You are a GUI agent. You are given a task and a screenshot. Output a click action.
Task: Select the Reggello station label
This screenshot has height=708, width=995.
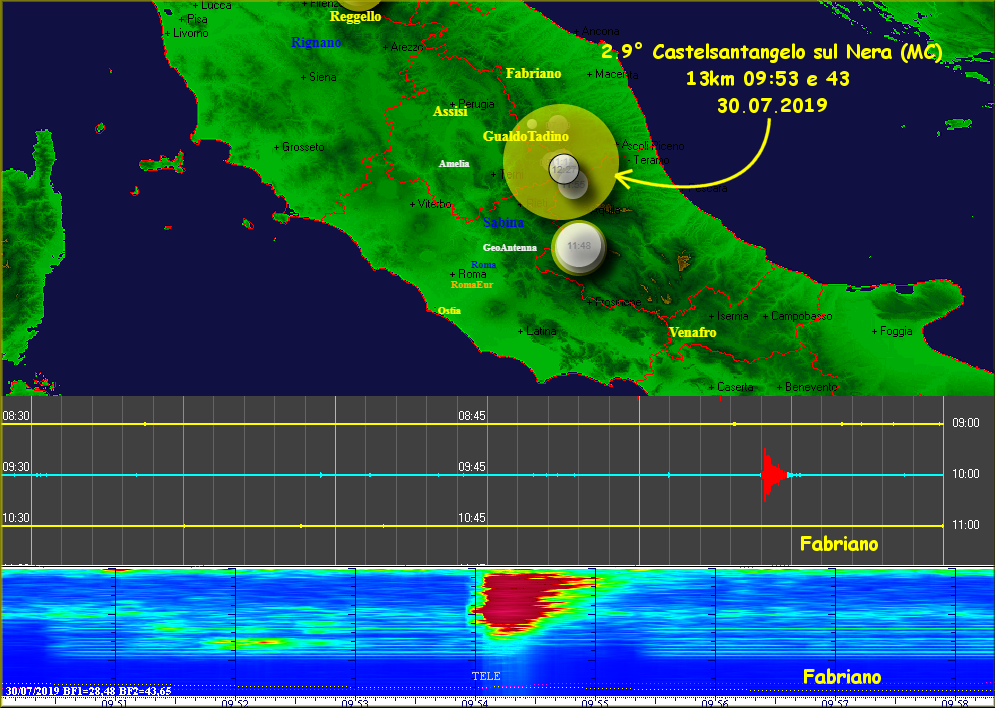pos(355,17)
